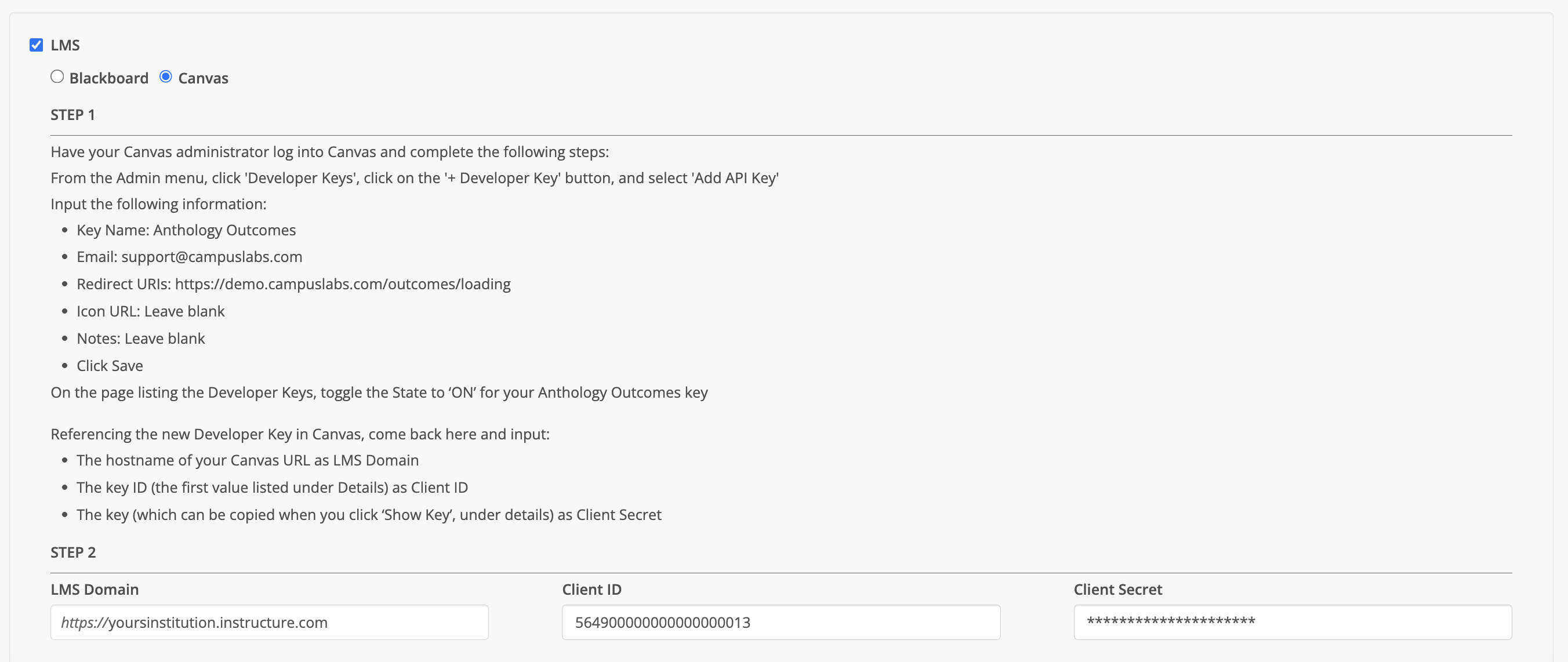Select the STEP 1 heading
This screenshot has height=662, width=1568.
click(x=72, y=114)
